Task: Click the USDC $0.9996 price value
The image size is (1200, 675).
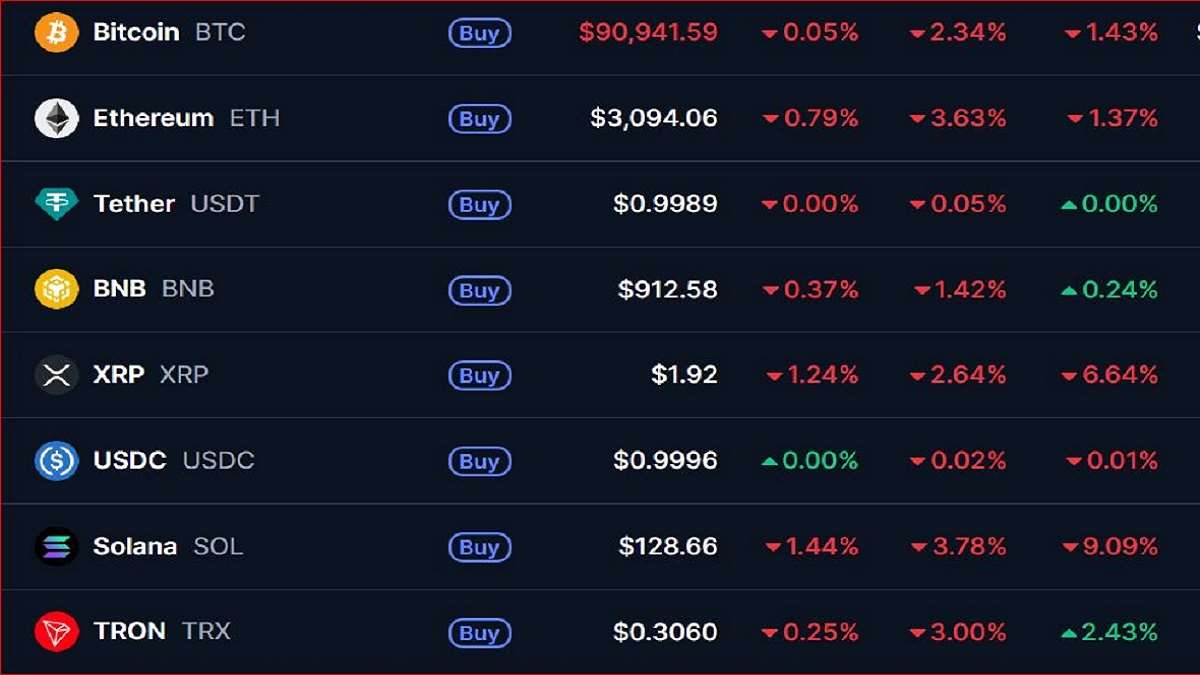Action: tap(665, 461)
